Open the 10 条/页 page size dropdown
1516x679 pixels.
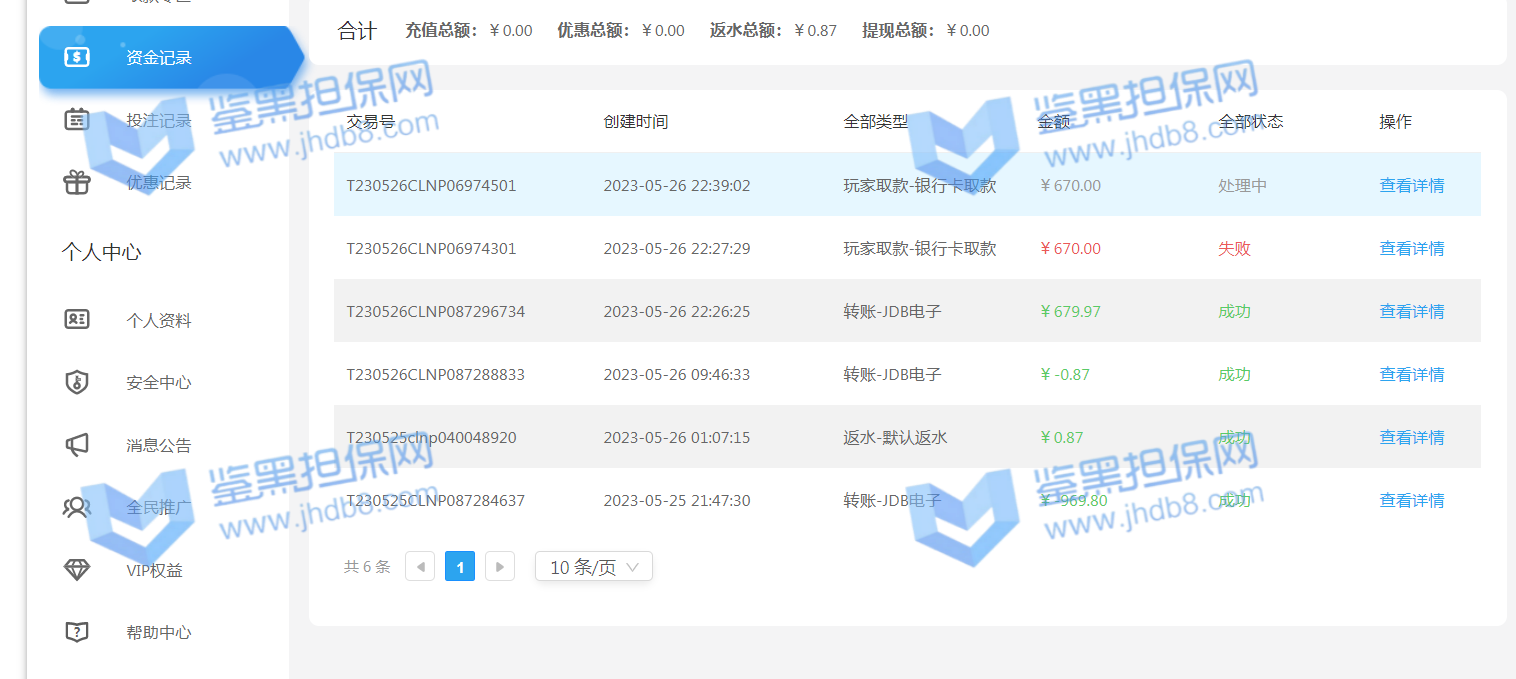(x=594, y=567)
